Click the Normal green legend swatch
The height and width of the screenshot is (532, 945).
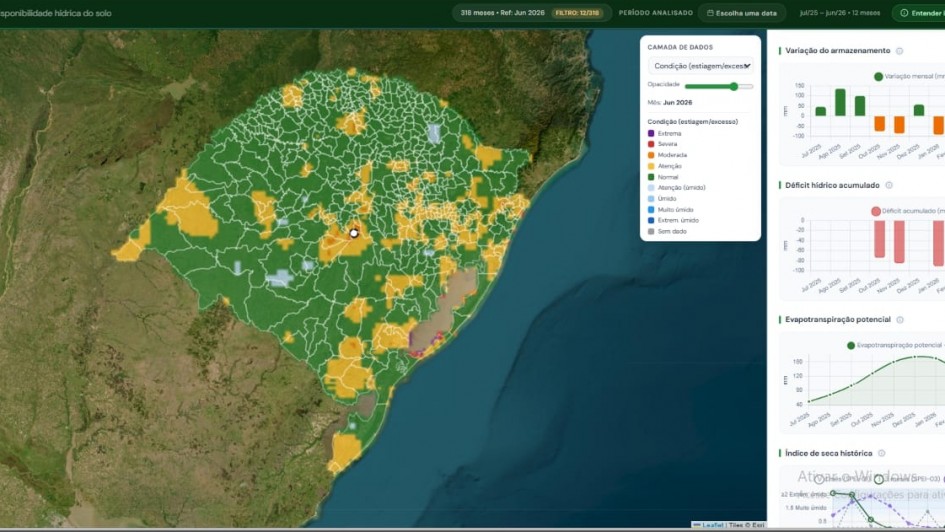pos(651,177)
